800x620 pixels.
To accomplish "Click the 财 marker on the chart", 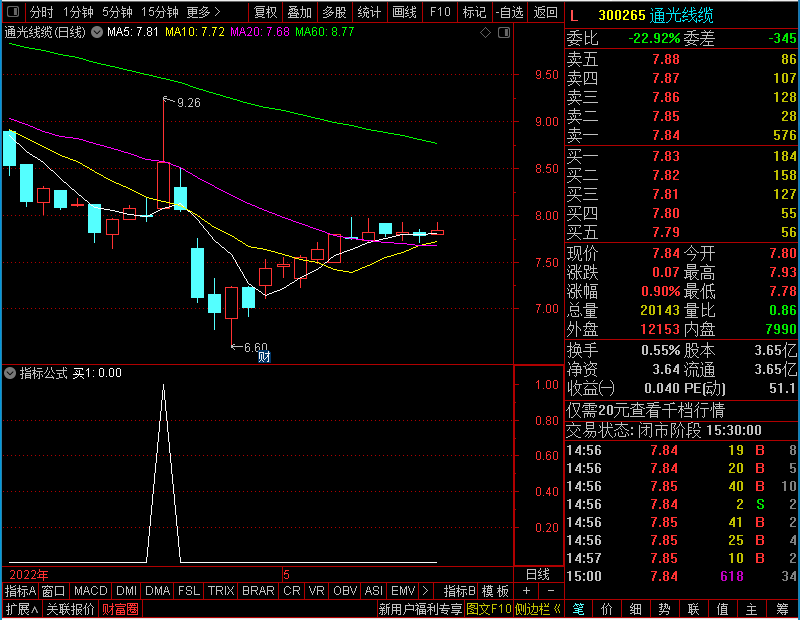I will [x=264, y=357].
